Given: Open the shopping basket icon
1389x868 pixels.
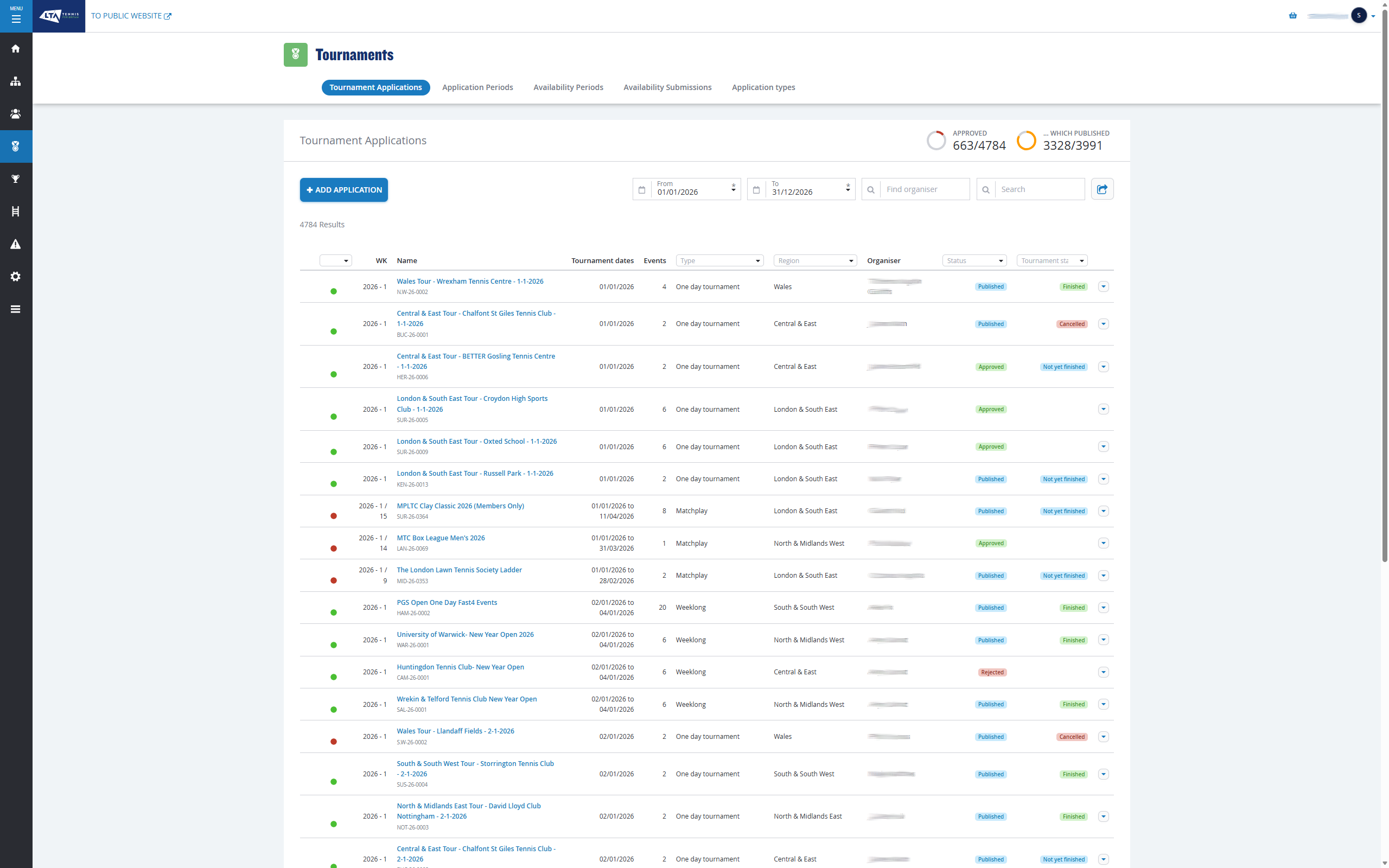Looking at the screenshot, I should (x=1292, y=16).
